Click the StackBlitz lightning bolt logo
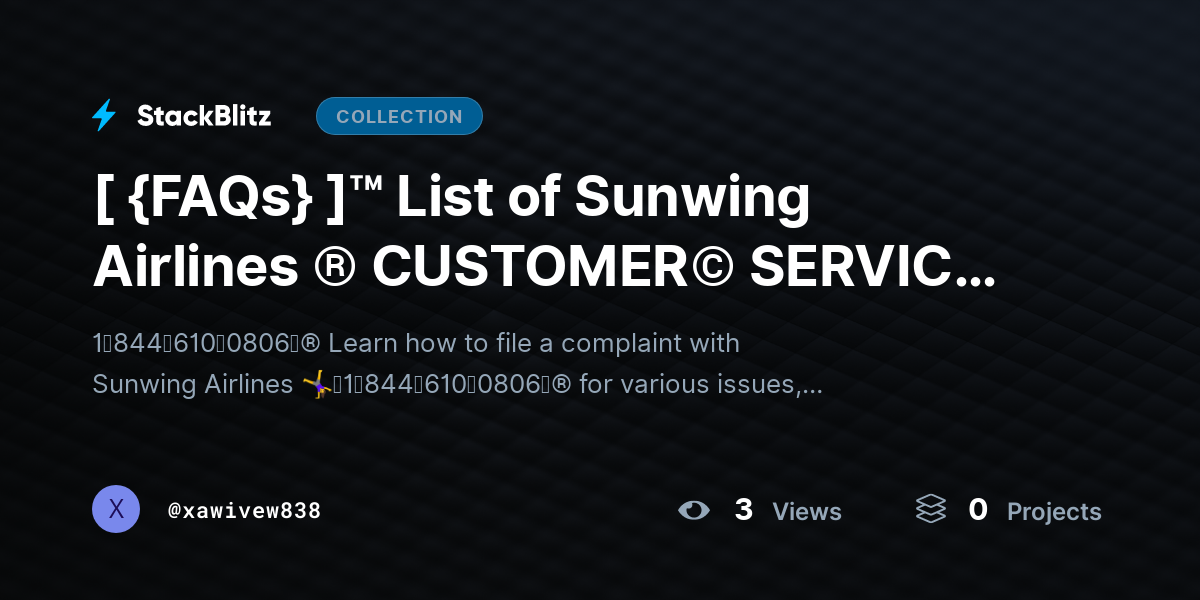Screen dimensions: 1200x600 [x=104, y=116]
